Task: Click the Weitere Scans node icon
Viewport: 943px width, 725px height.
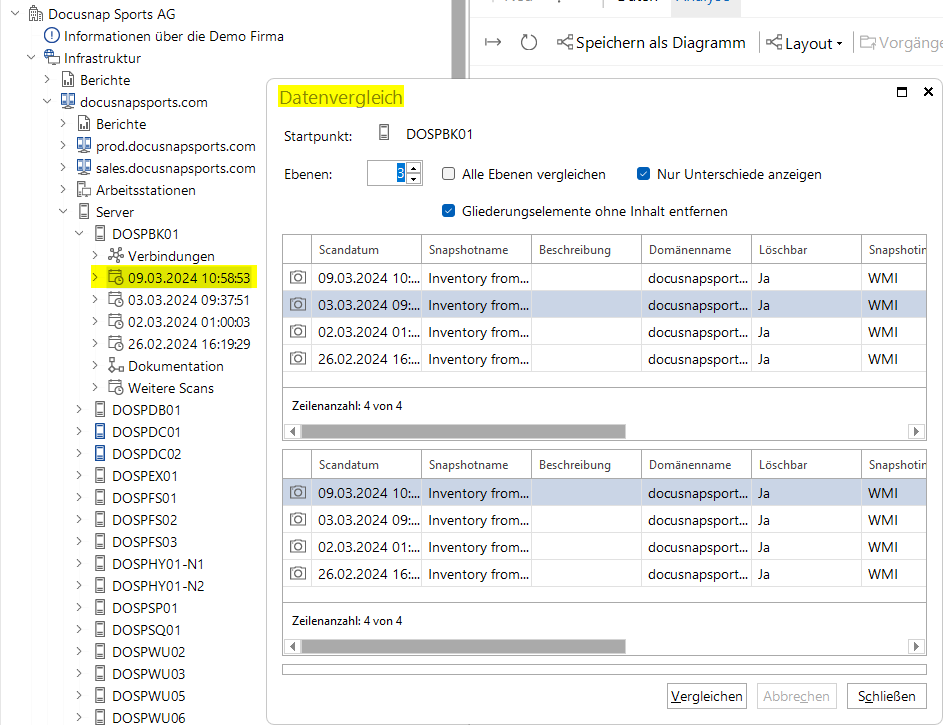Action: (115, 388)
